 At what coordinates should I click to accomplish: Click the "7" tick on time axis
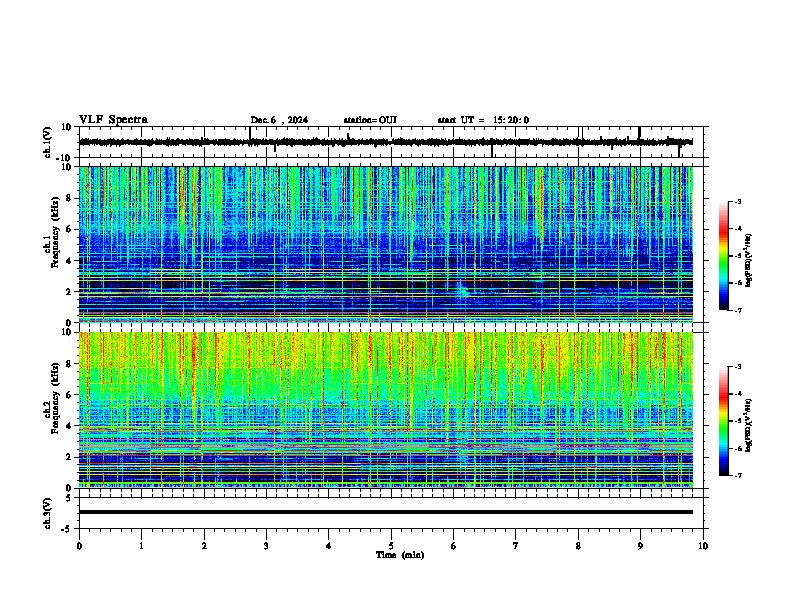[x=516, y=546]
